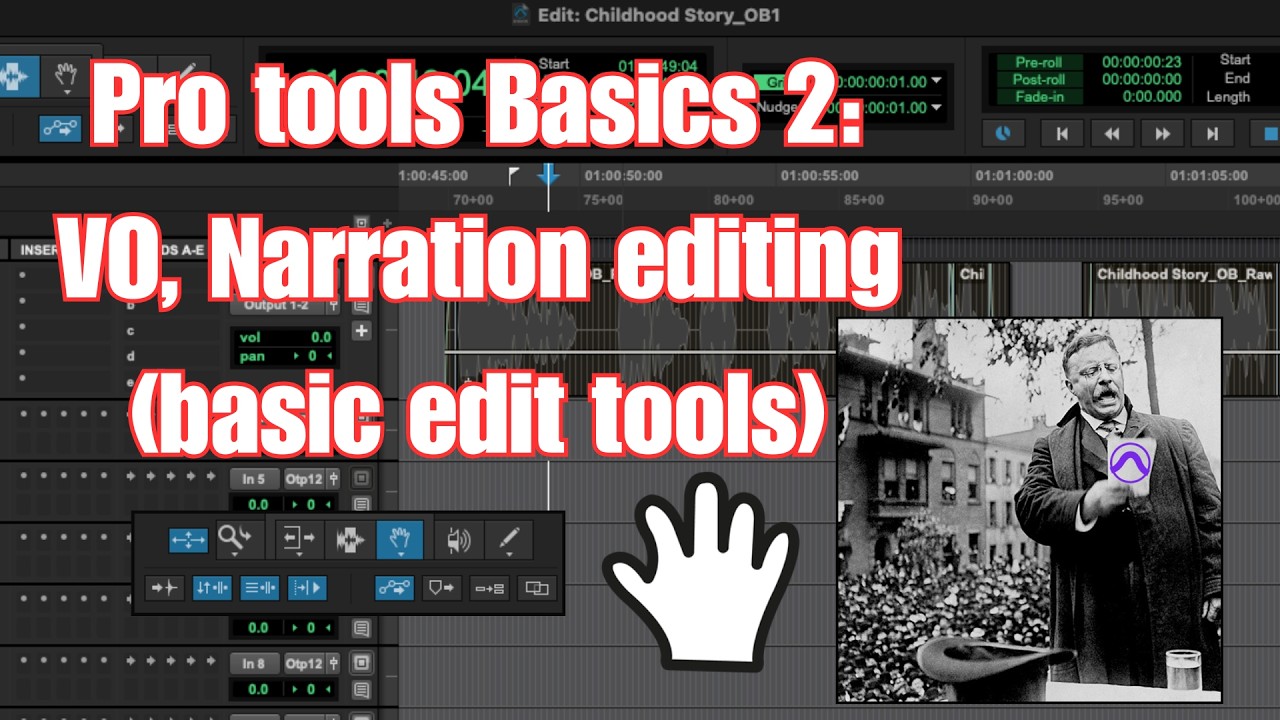Click the clip-to-list arrow icon
Screen dimensions: 1280x720
point(489,589)
